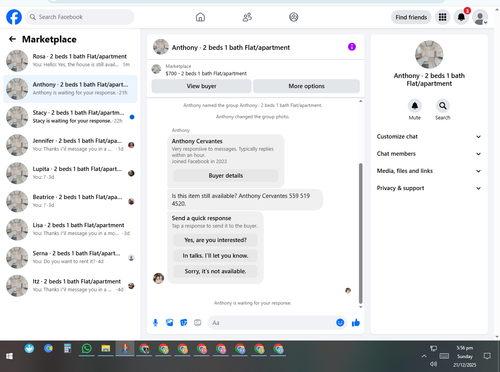
Task: Open the Groups icon in top navigation
Action: 294,17
